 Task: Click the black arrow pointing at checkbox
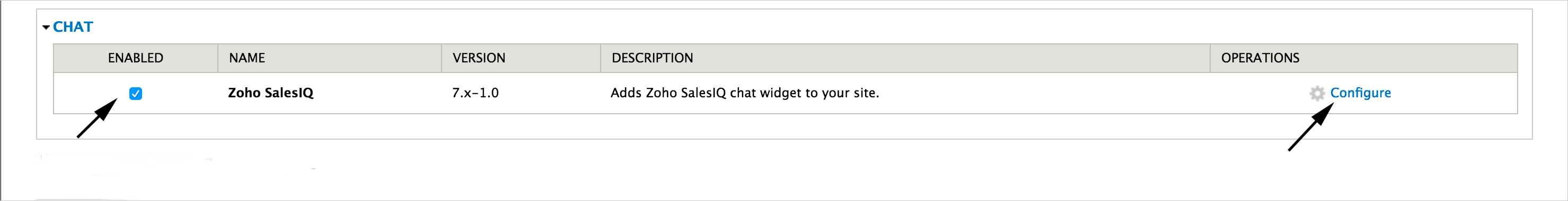[x=97, y=118]
